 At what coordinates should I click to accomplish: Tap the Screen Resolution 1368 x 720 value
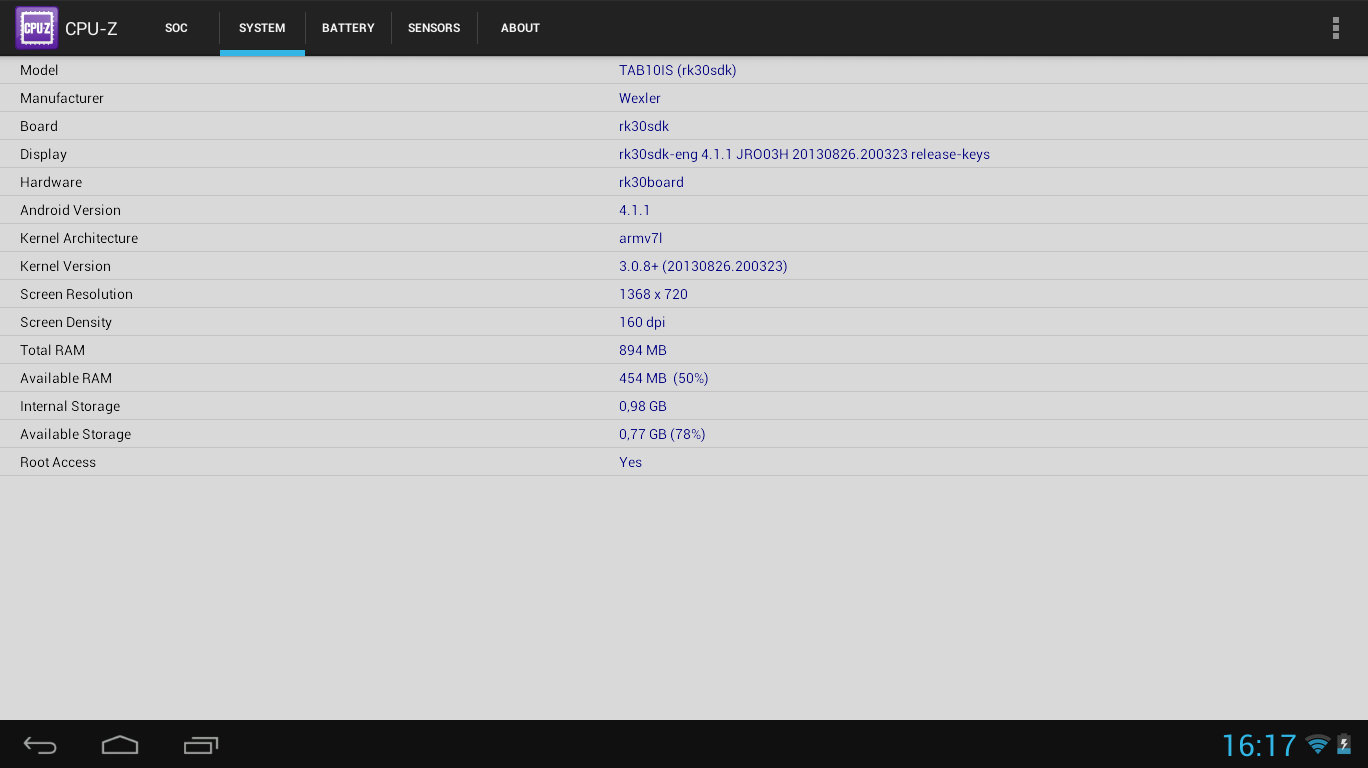coord(653,294)
